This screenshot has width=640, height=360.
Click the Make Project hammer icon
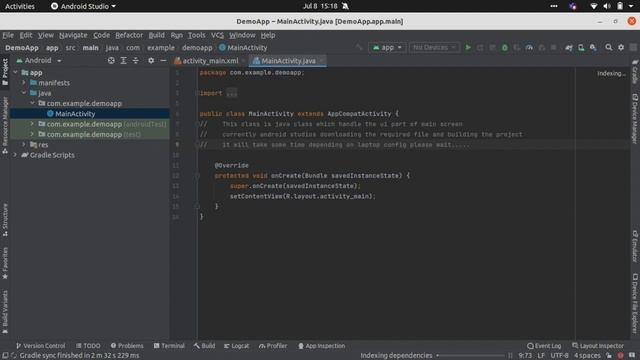coord(359,47)
